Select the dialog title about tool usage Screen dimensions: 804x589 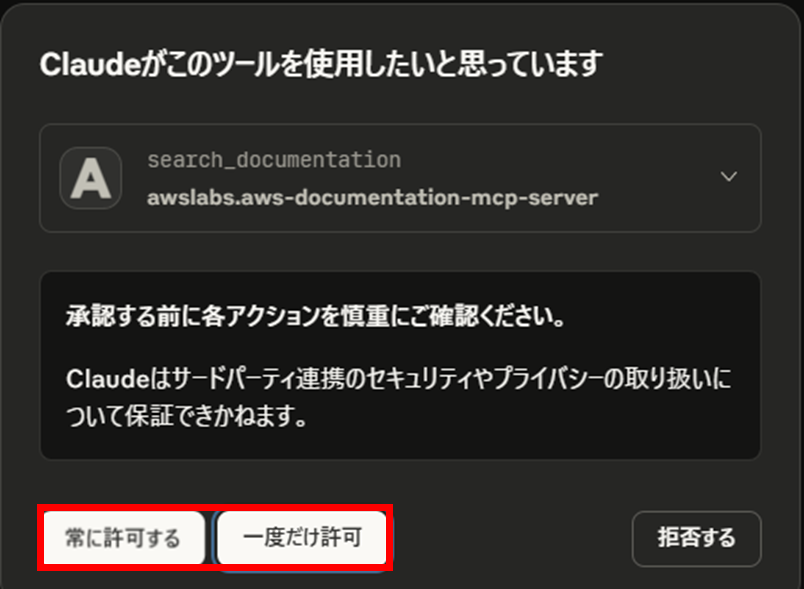click(x=318, y=60)
